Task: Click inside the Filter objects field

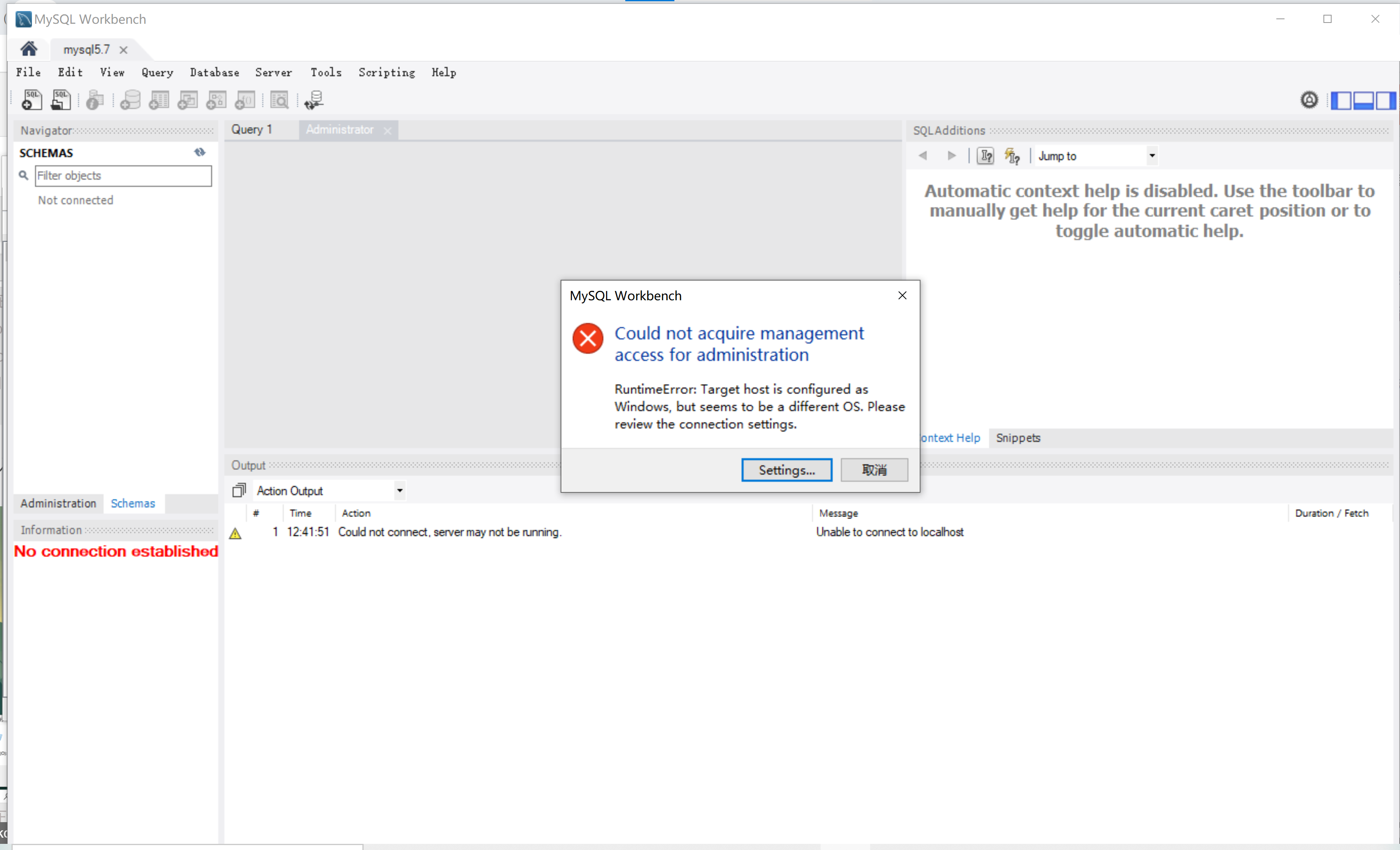Action: [123, 176]
